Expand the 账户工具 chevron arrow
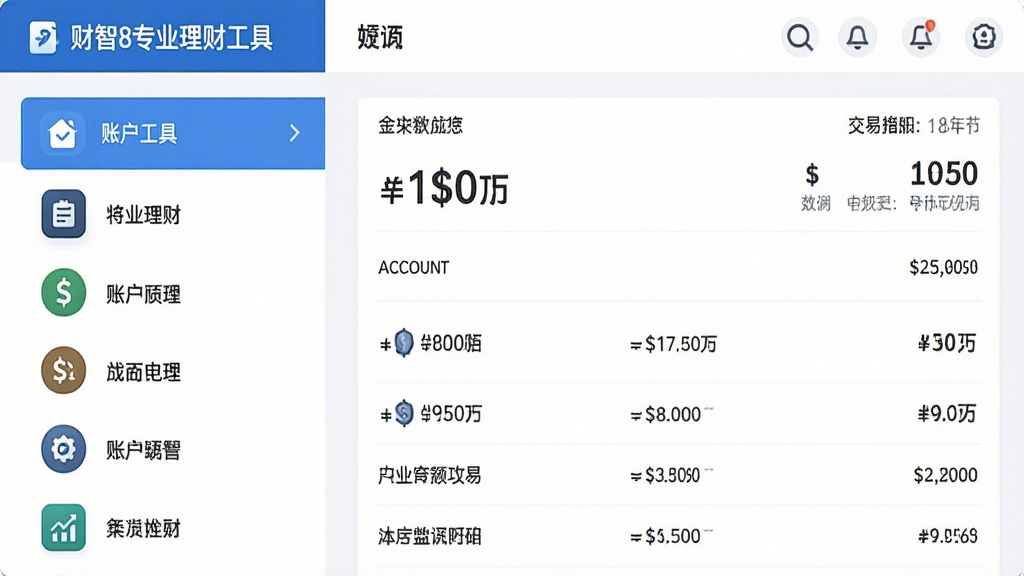The image size is (1024, 576). [295, 133]
